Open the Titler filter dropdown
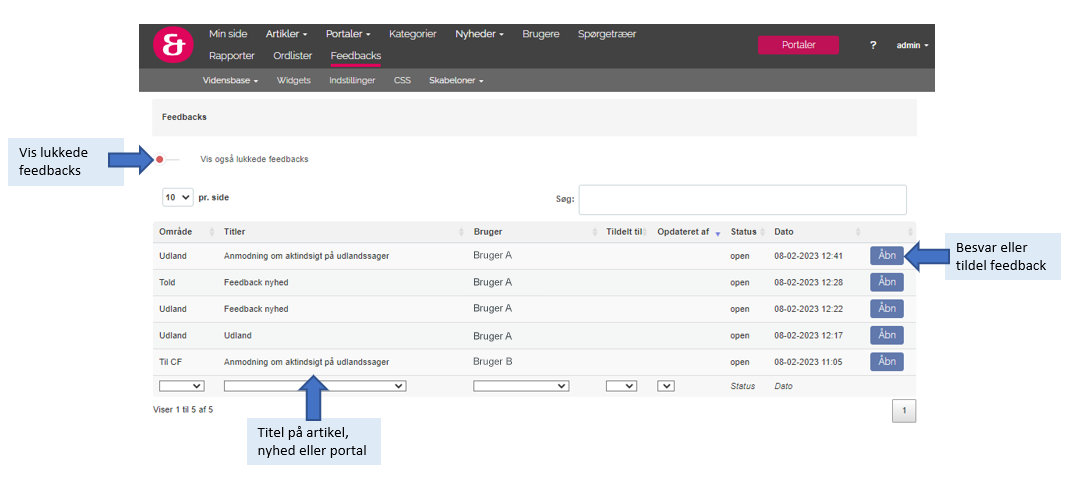The height and width of the screenshot is (477, 1073). point(315,386)
